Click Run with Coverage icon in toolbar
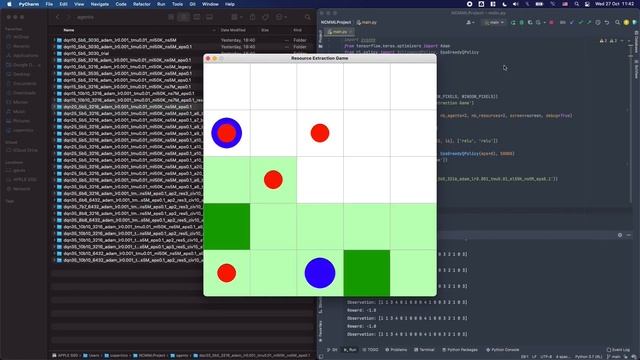Screen dimensions: 640x360 coord(530,22)
